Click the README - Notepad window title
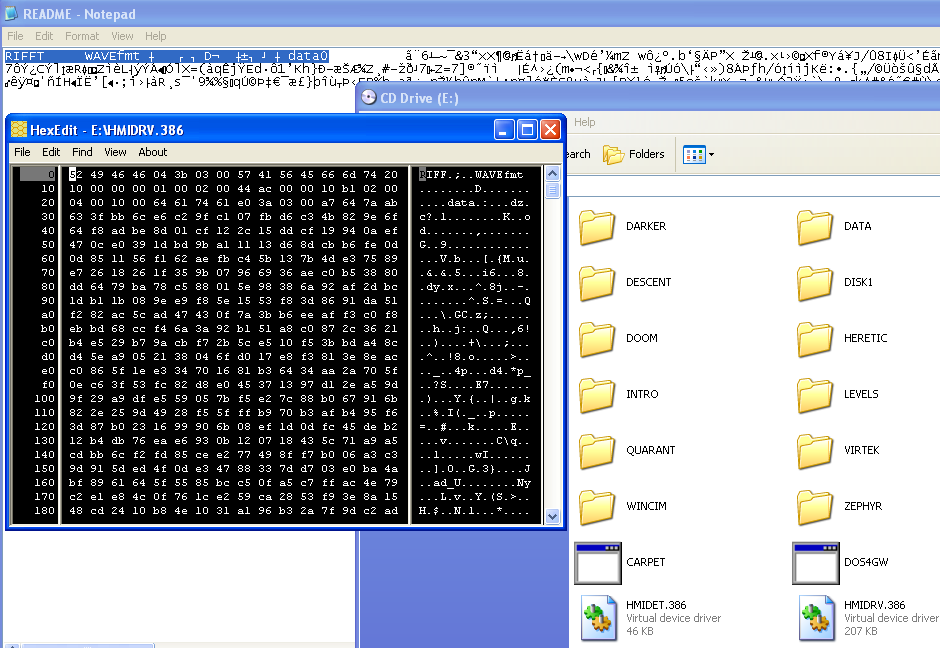 tap(79, 14)
